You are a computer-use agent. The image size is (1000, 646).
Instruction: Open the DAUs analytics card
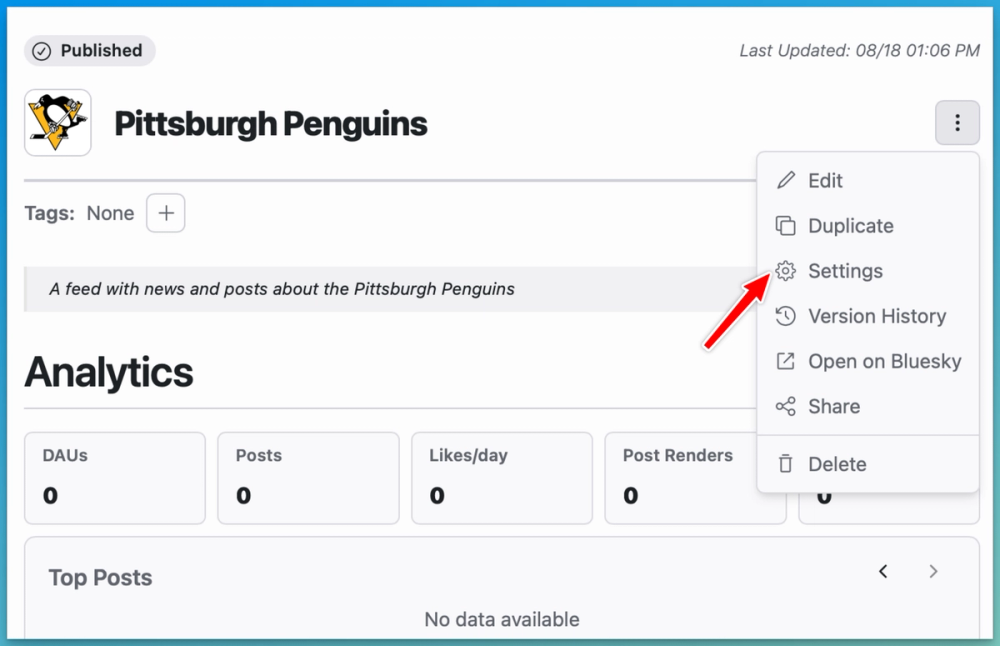(115, 478)
